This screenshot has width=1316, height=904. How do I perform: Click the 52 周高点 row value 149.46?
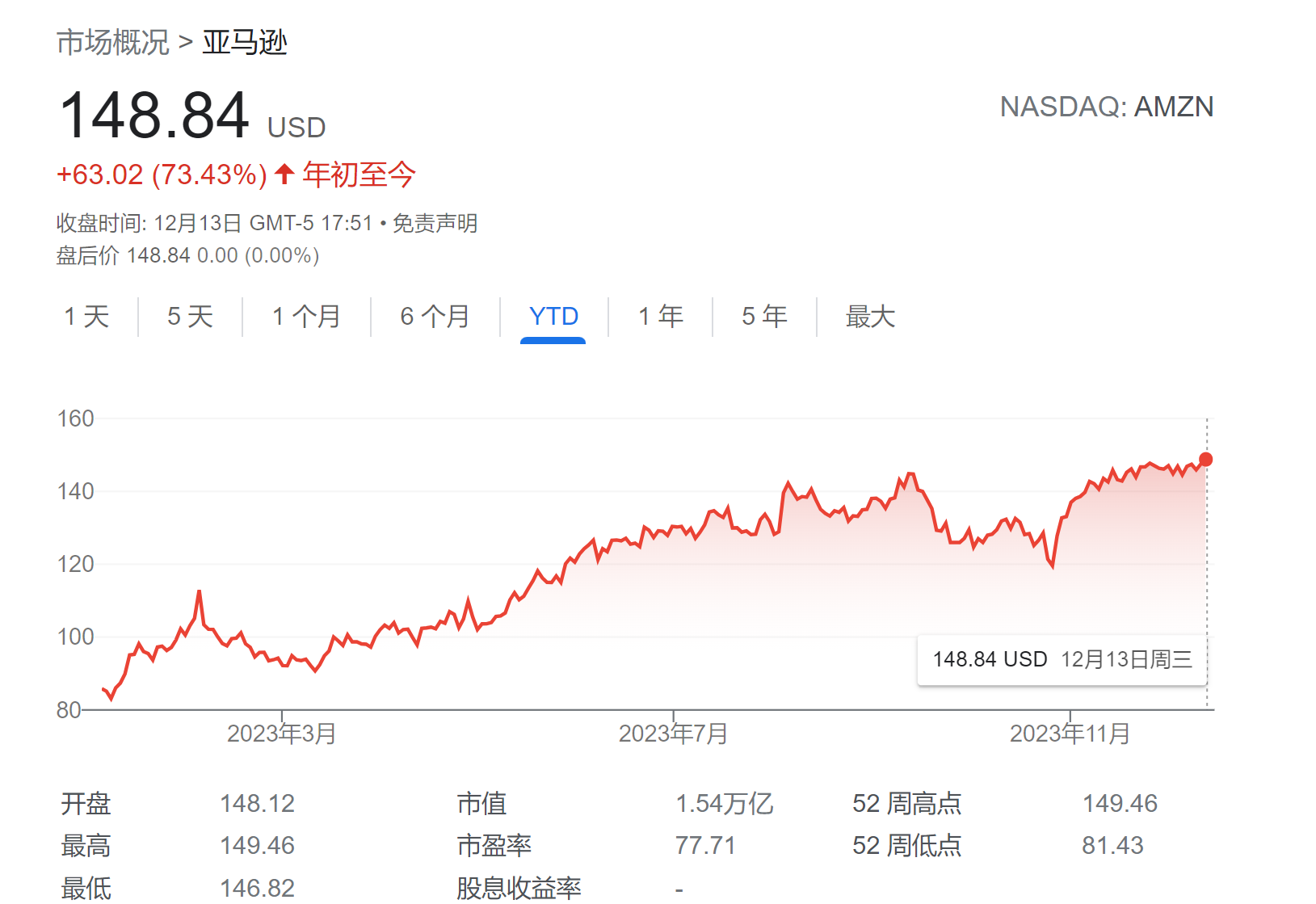tap(1120, 804)
